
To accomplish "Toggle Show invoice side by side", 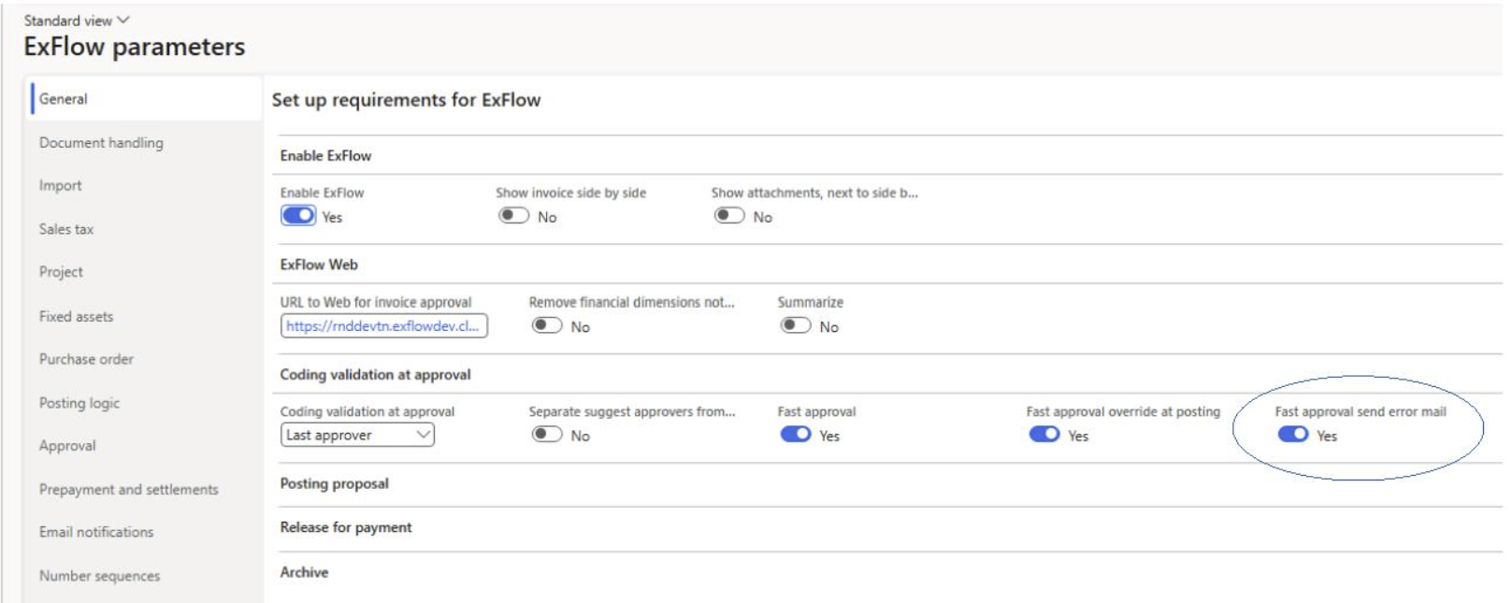I will click(514, 216).
